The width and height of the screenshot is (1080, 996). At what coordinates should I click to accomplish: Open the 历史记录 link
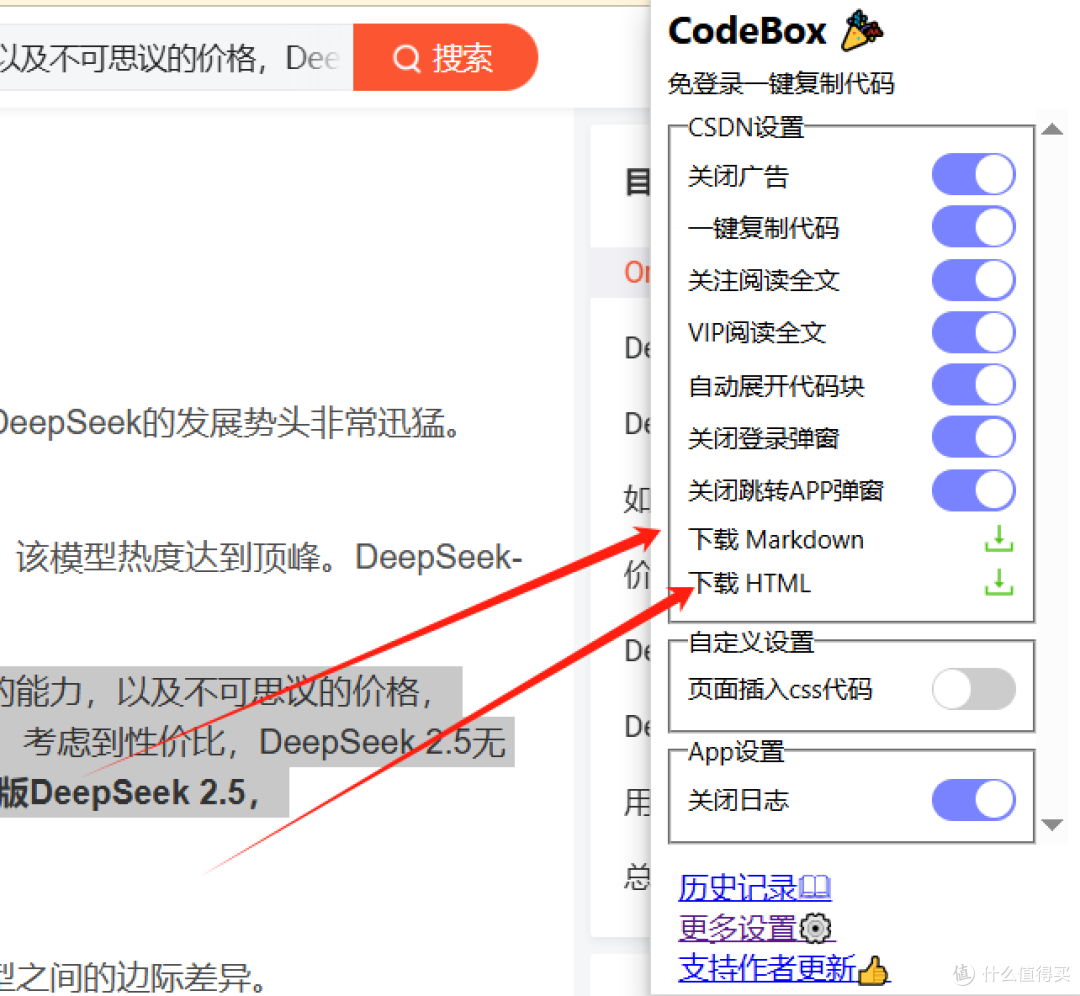[x=754, y=887]
